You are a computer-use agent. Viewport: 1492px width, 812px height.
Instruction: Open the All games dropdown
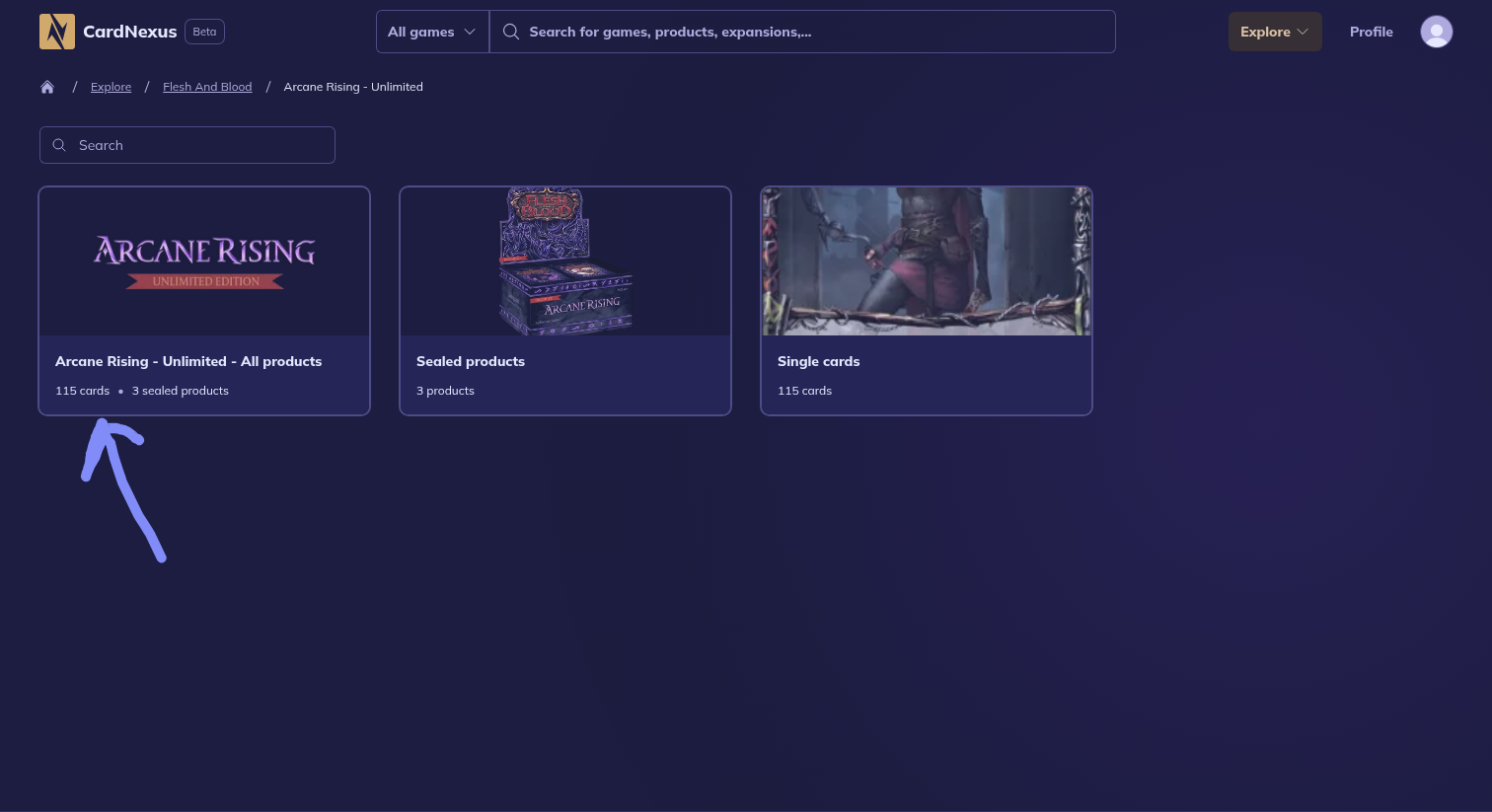tap(431, 32)
